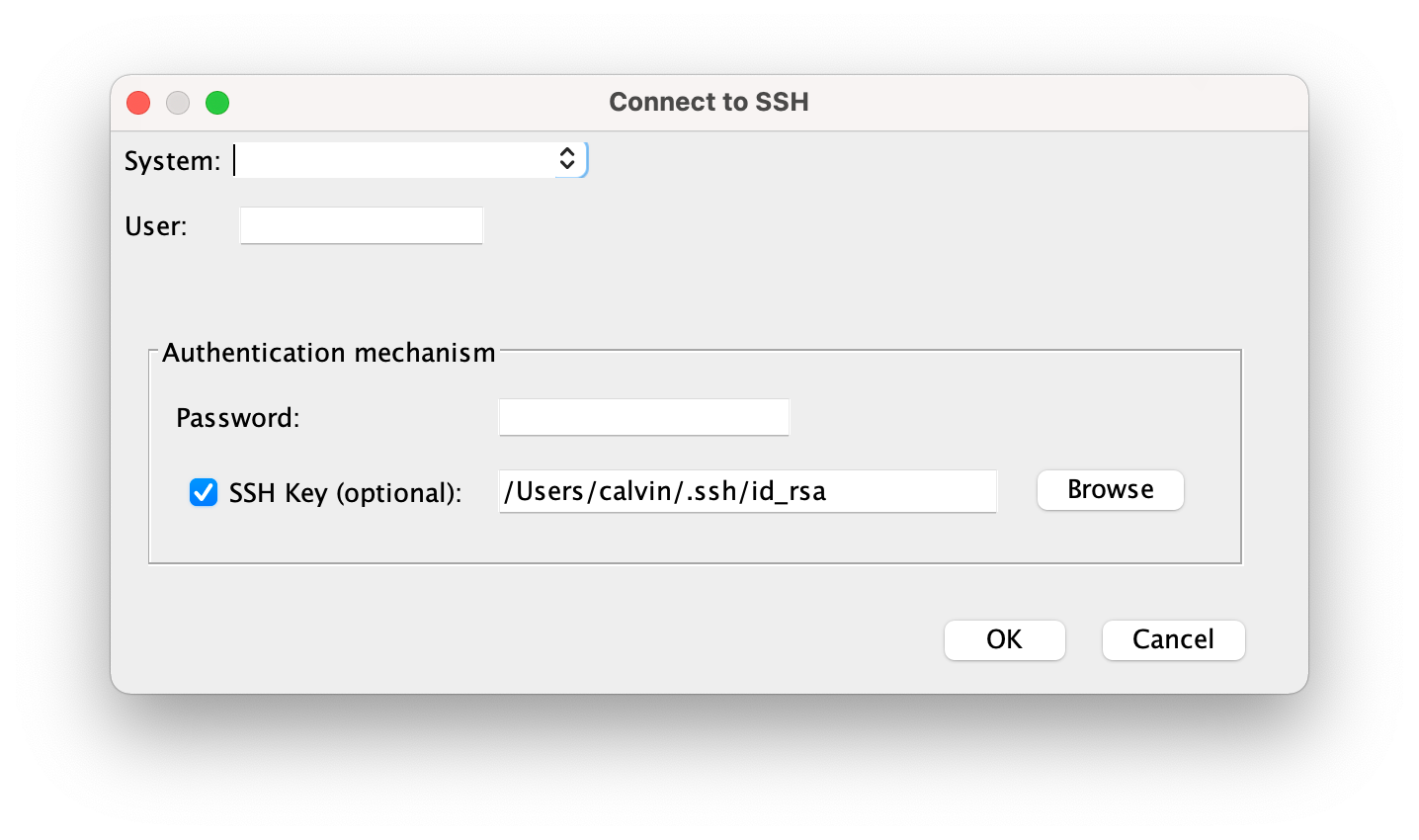Click empty space to the right of Password field
The height and width of the screenshot is (840, 1419).
pyautogui.click(x=1008, y=417)
